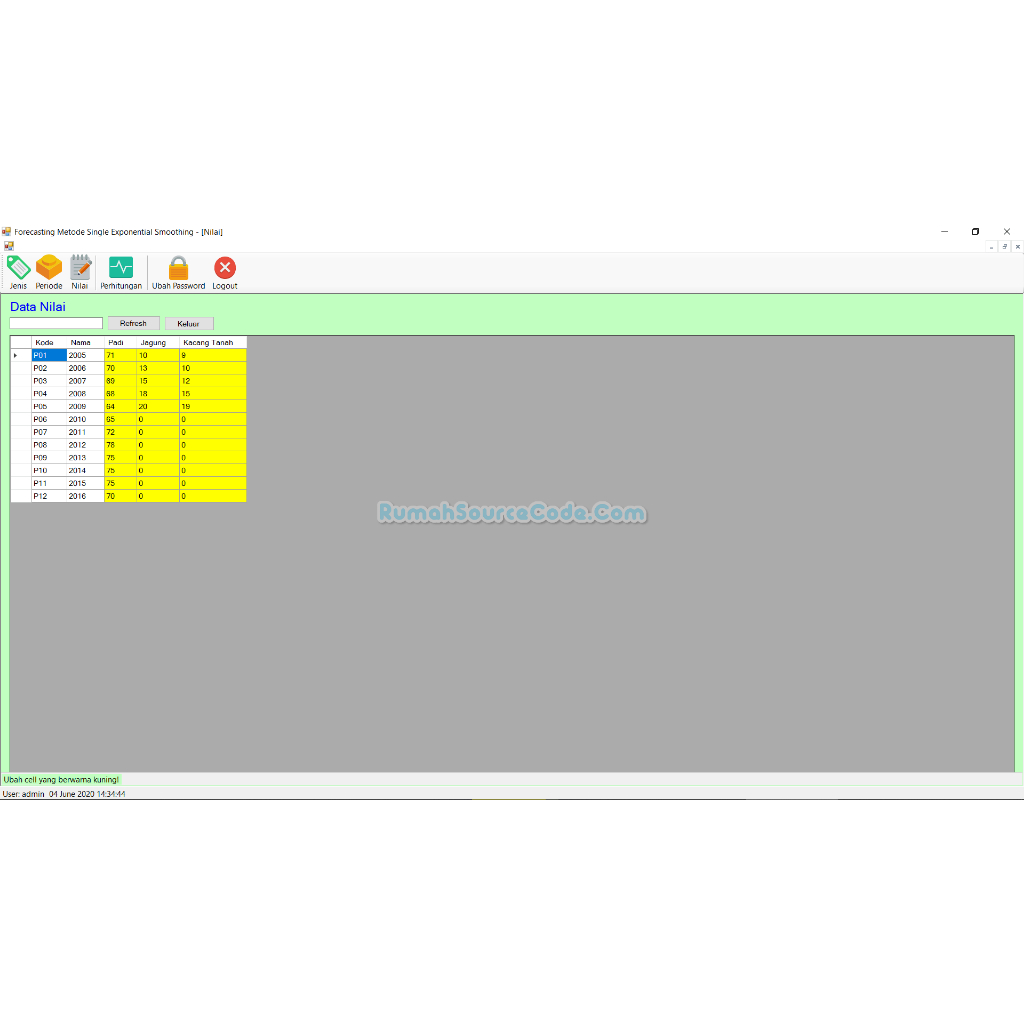The height and width of the screenshot is (1024, 1024).
Task: Launch the Perhitungan calculation icon
Action: click(121, 272)
